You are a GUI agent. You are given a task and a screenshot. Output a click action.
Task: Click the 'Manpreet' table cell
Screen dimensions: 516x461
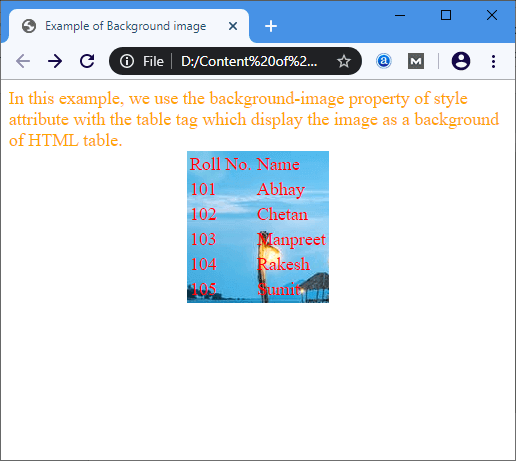point(291,239)
